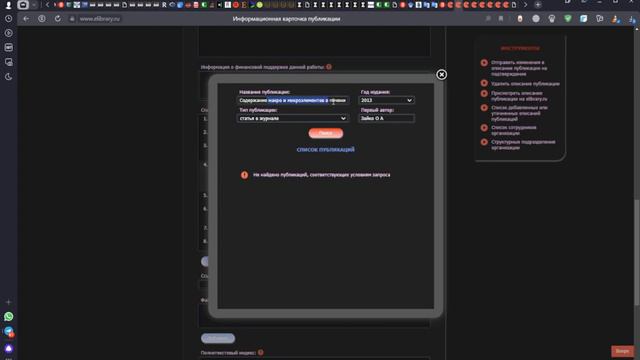Click the www.elibrary.ru address field
The width and height of the screenshot is (640, 360).
click(x=100, y=19)
